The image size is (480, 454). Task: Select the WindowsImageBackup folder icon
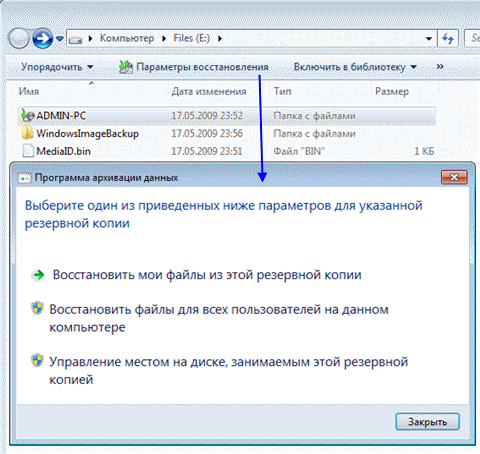tap(28, 133)
